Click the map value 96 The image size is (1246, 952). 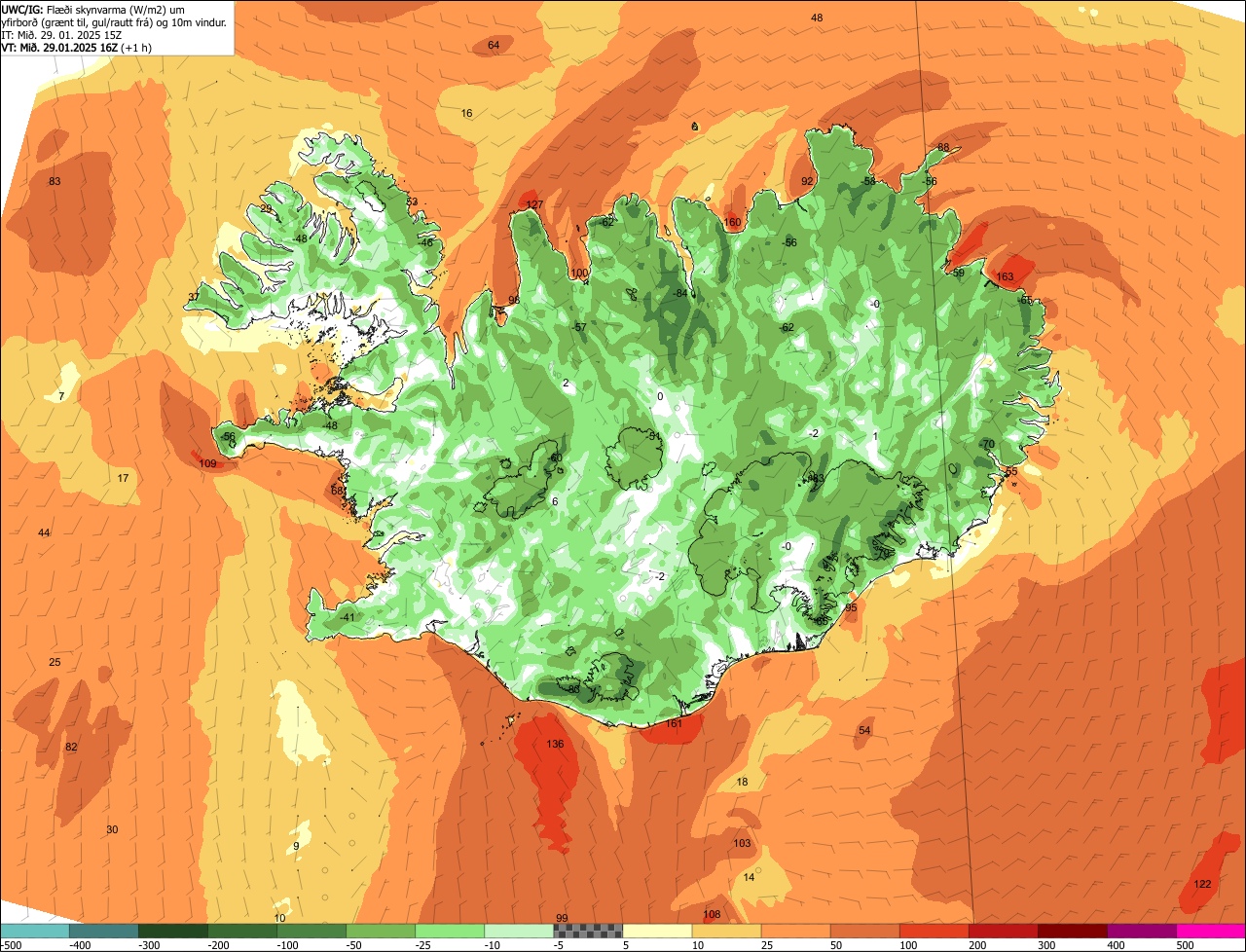(514, 300)
